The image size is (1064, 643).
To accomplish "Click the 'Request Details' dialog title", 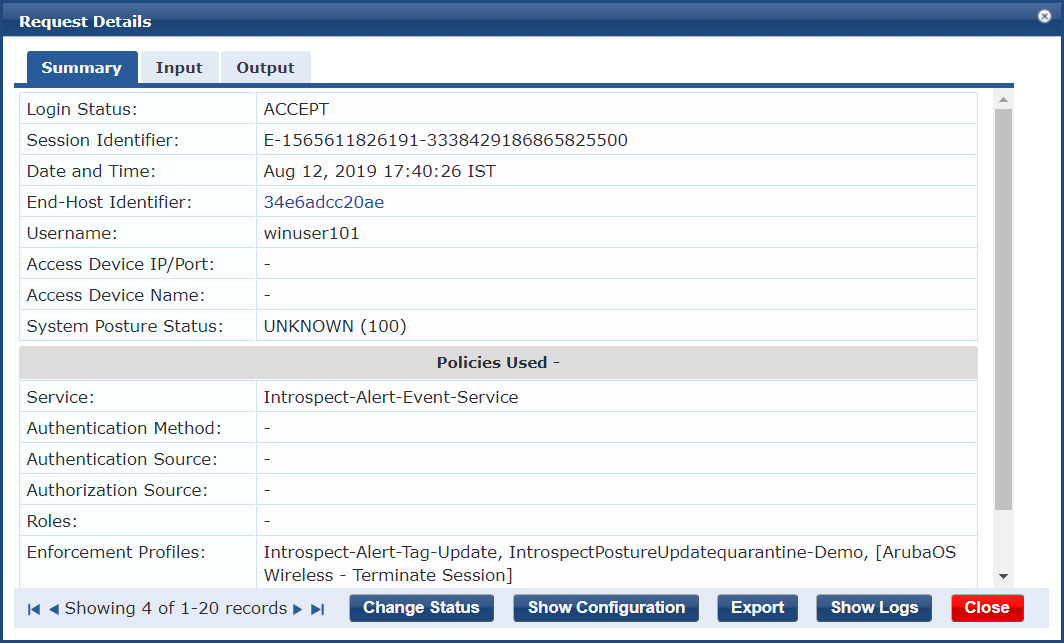I will point(85,22).
